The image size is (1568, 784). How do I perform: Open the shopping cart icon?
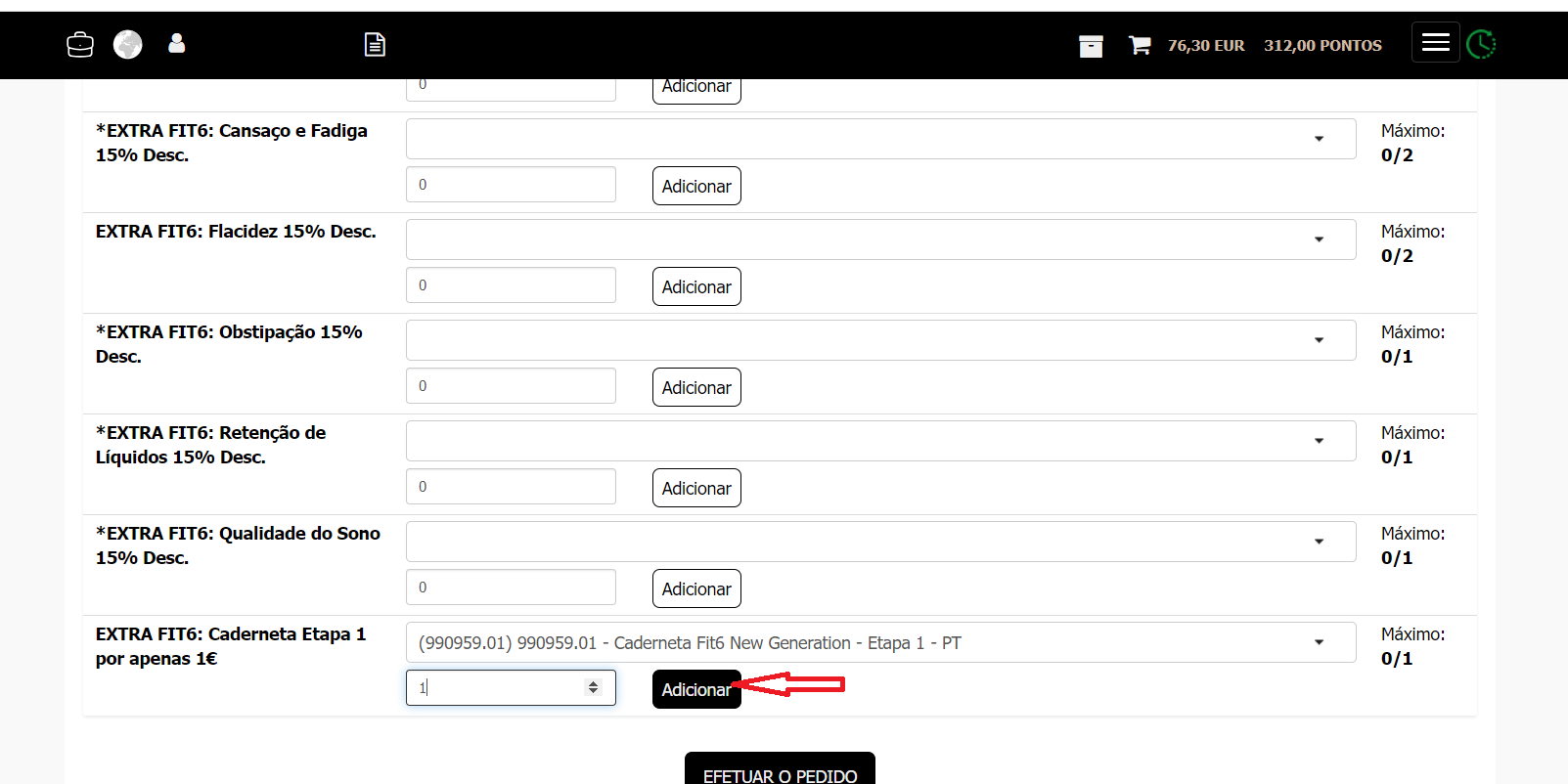click(x=1139, y=45)
